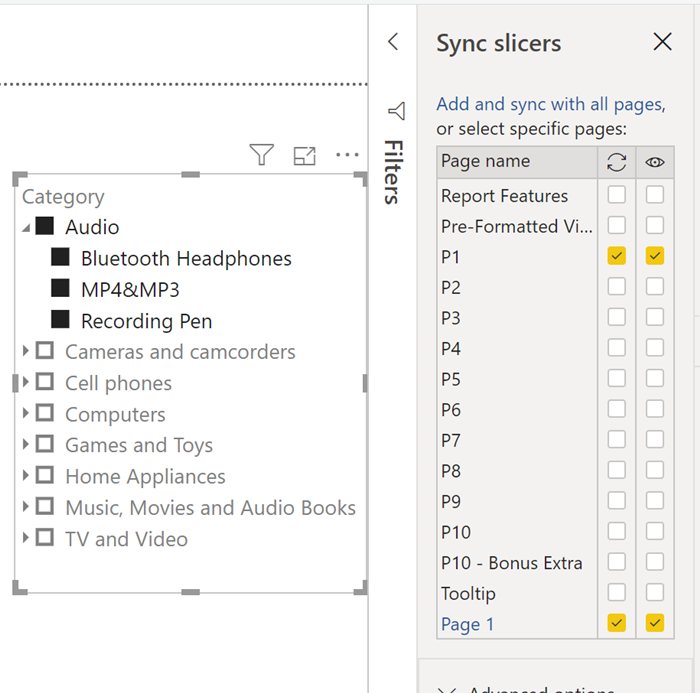
Task: Expand the Computers category node
Action: point(26,414)
